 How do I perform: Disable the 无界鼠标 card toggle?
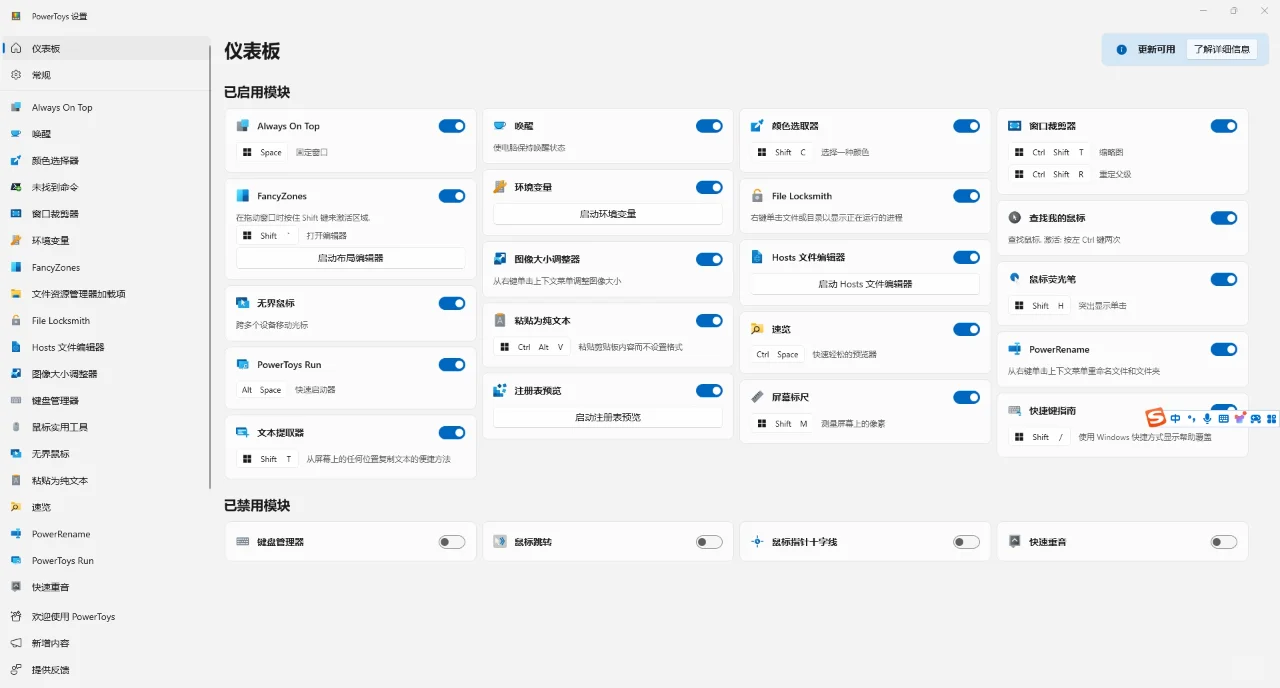click(452, 303)
